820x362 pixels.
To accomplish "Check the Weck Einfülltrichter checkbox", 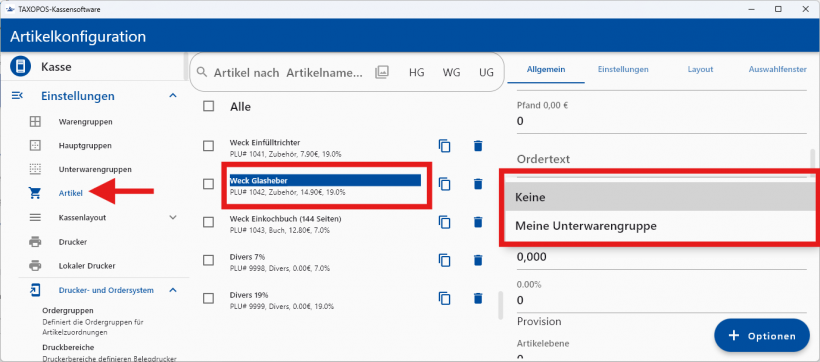I will 209,146.
